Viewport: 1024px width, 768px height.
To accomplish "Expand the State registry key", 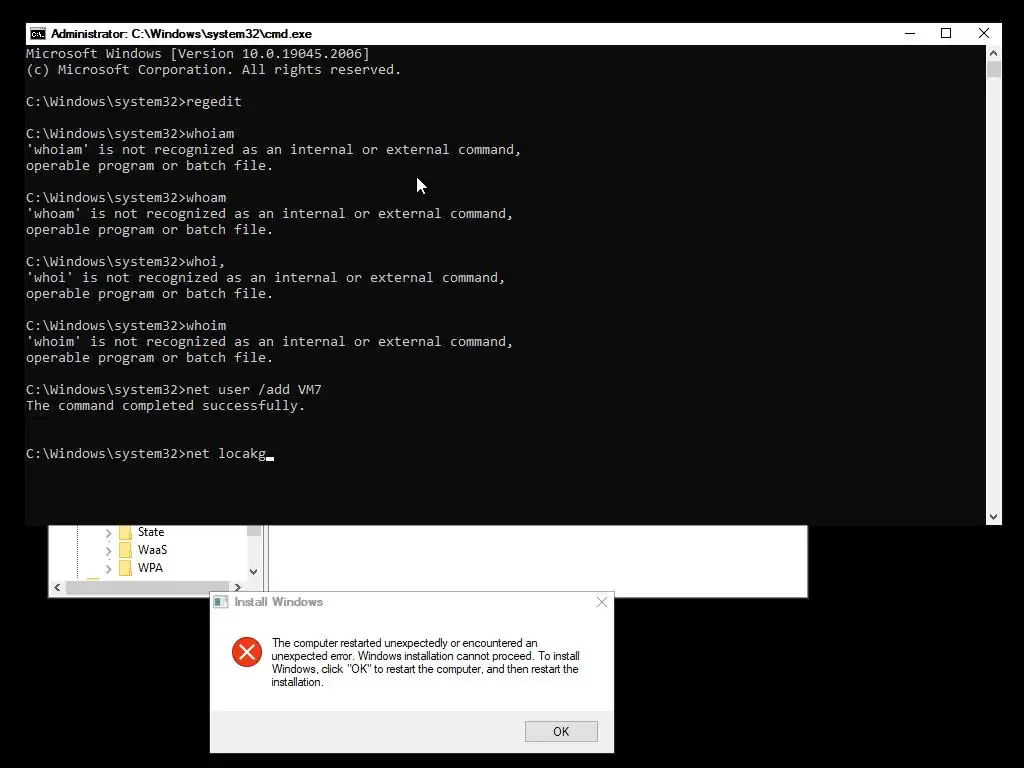I will pyautogui.click(x=108, y=533).
